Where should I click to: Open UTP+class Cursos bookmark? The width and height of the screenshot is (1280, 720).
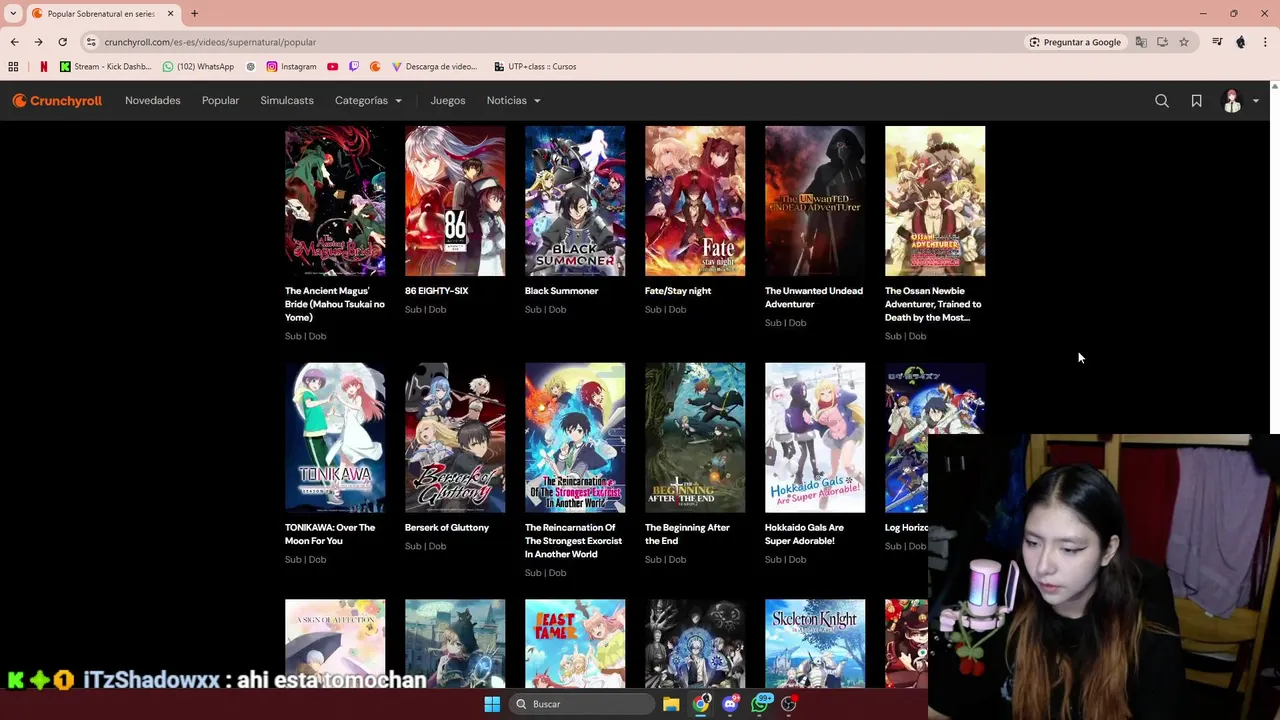coord(535,67)
